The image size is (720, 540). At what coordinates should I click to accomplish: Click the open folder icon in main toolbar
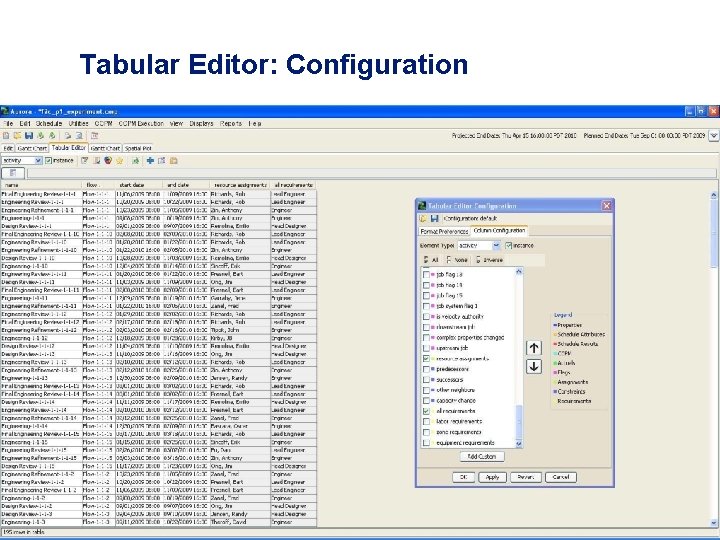coord(17,135)
